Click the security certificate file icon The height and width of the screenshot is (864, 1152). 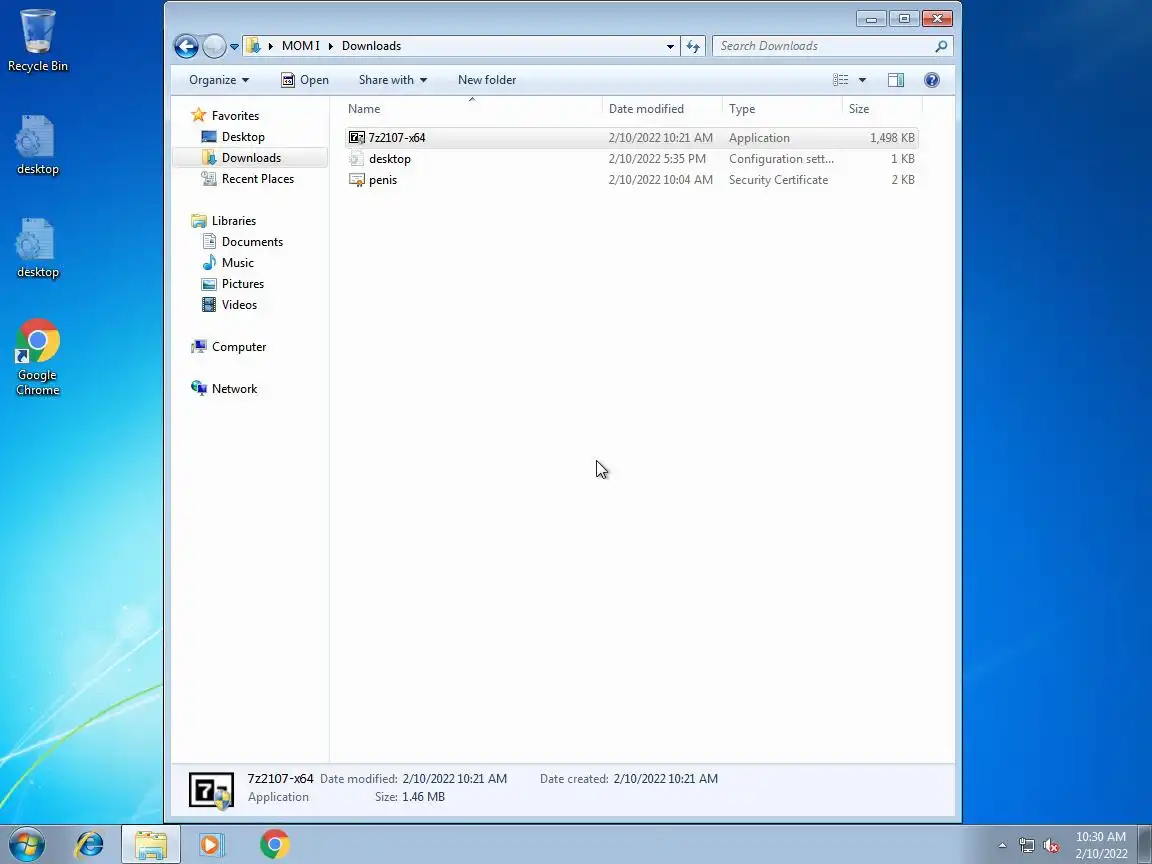(356, 180)
